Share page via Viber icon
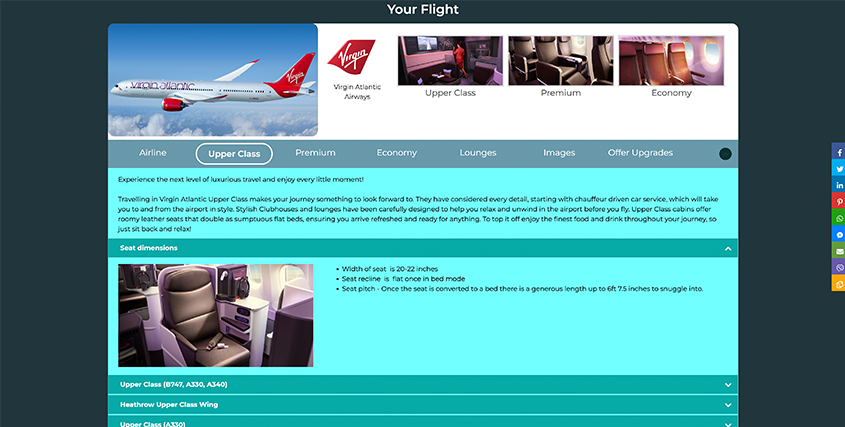 pyautogui.click(x=839, y=267)
